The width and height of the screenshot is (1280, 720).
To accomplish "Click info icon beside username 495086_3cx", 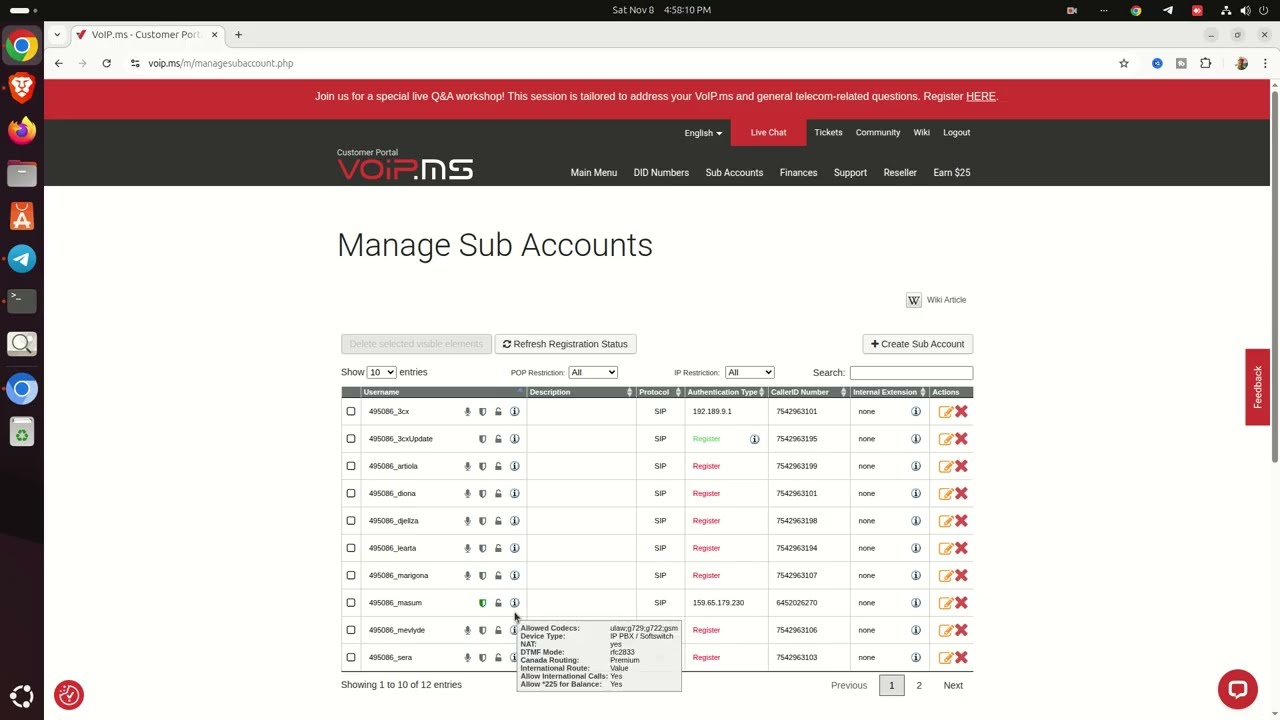I will (514, 412).
